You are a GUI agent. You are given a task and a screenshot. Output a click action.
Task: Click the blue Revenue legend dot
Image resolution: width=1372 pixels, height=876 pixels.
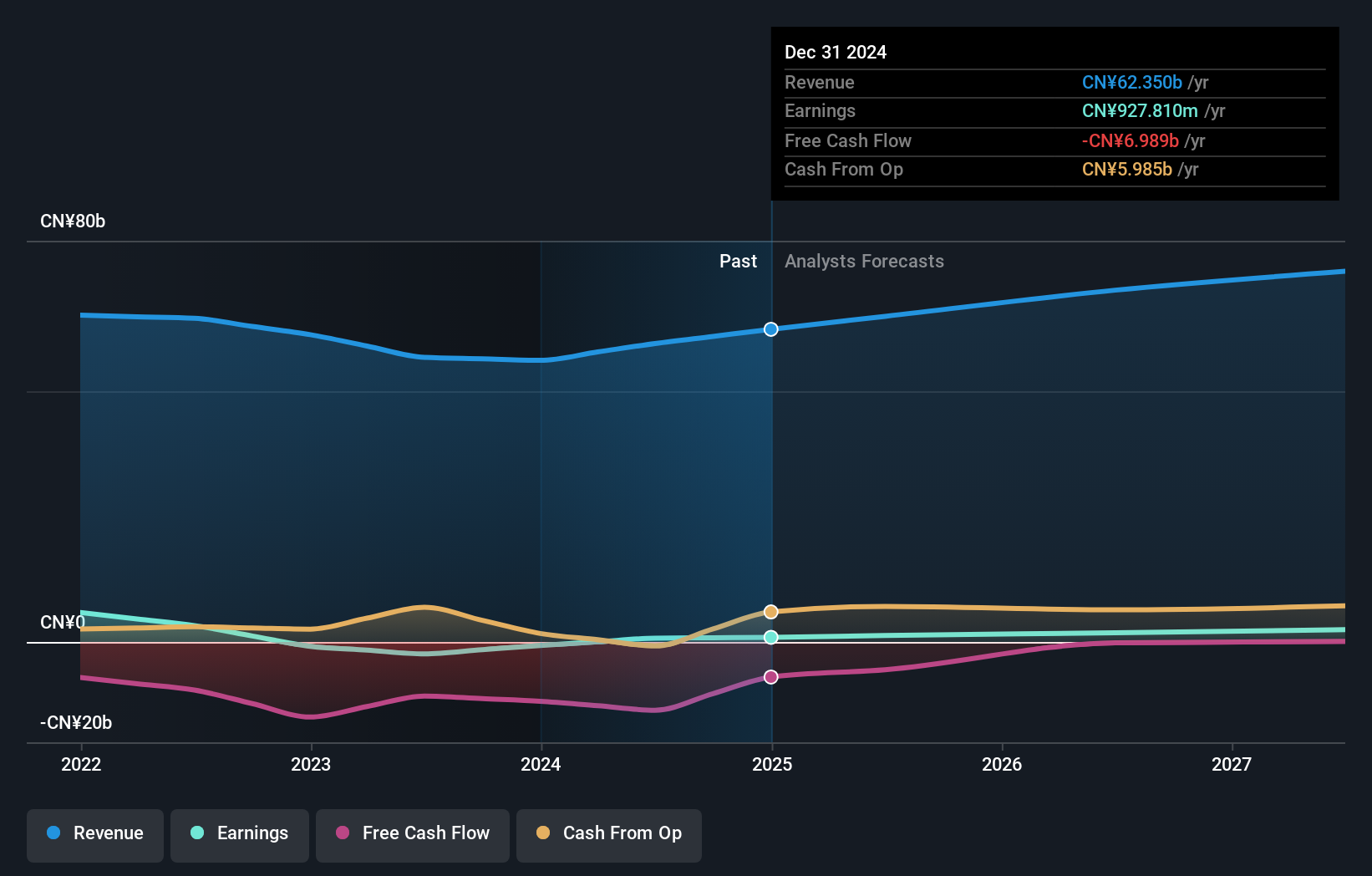coord(53,833)
